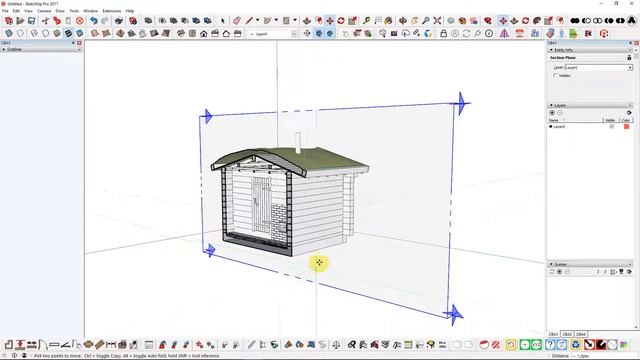Select the arrow Select tool in toolbar
This screenshot has width=640, height=360.
pos(222,20)
